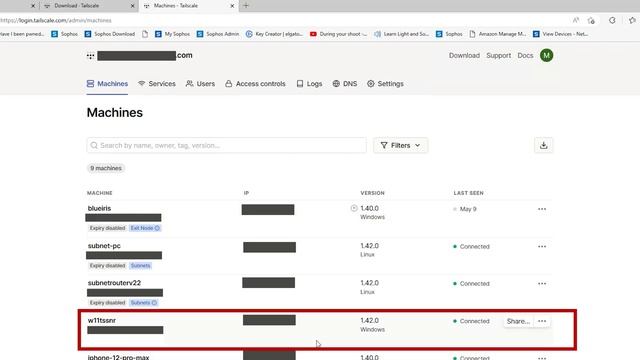Export machines with the download icon button
The height and width of the screenshot is (360, 640).
(x=543, y=145)
